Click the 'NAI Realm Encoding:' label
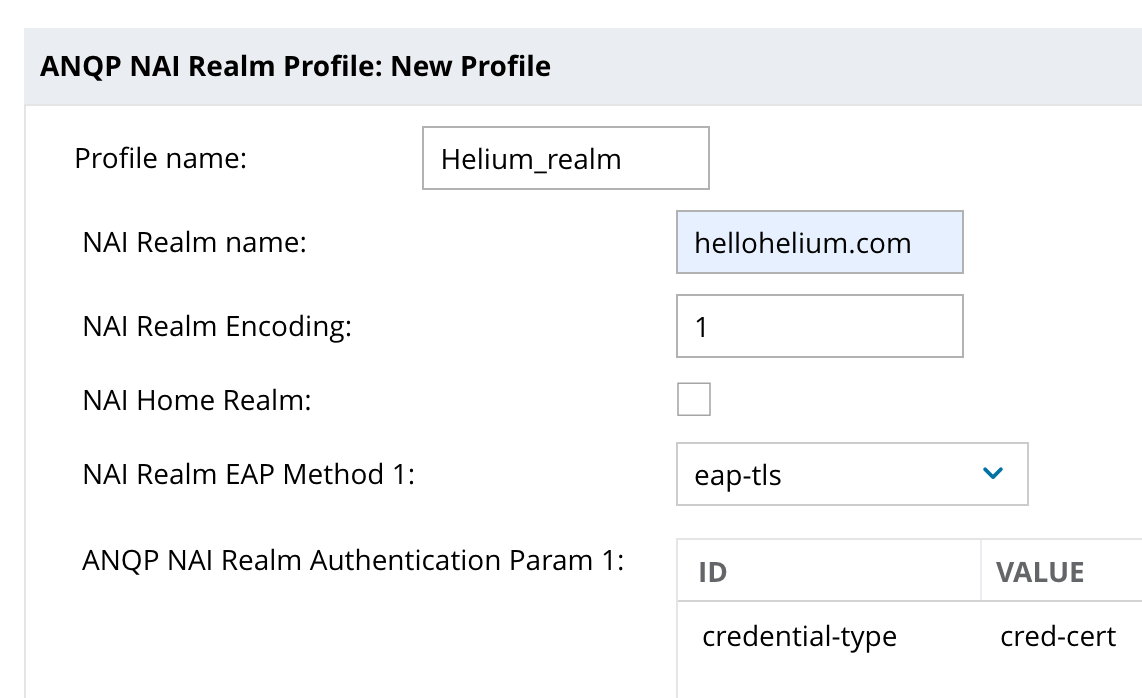 tap(217, 326)
